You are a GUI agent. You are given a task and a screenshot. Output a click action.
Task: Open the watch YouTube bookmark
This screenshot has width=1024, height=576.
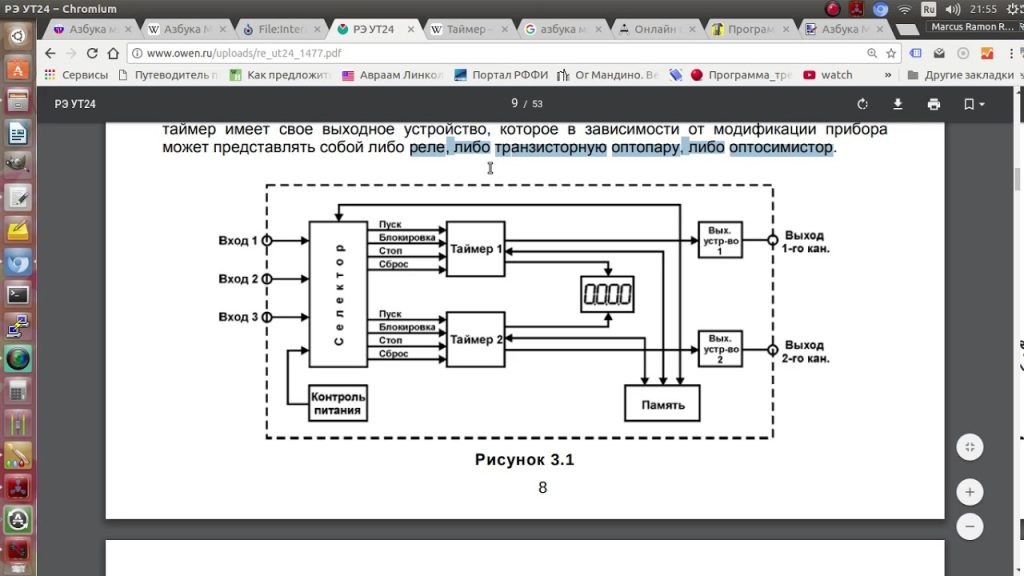tap(828, 75)
